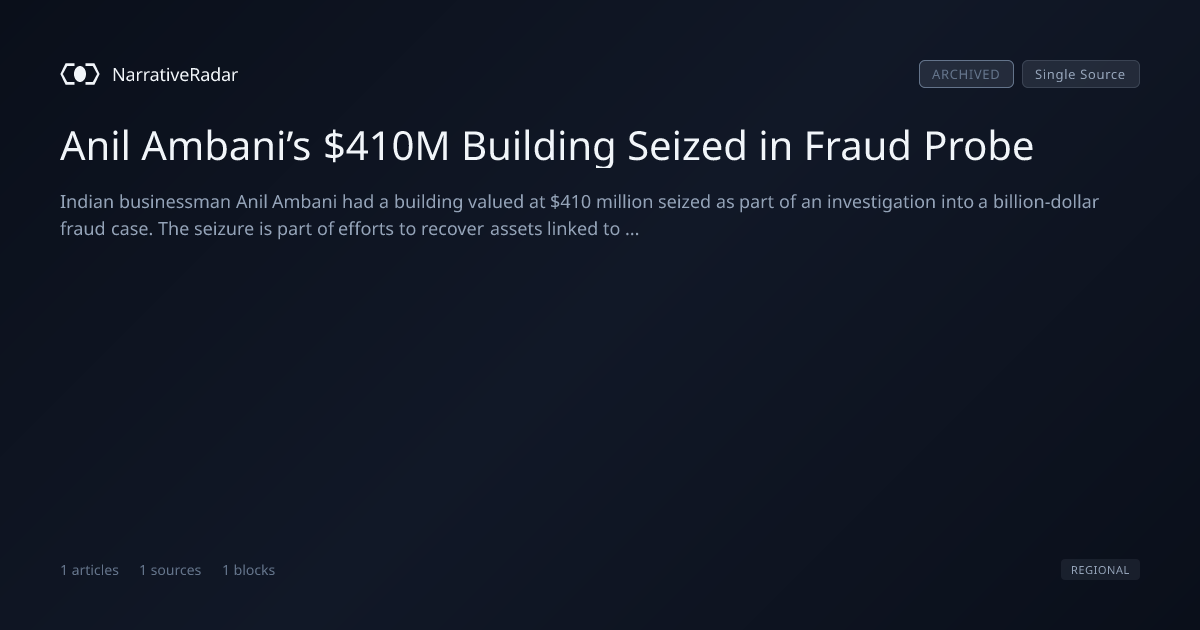Open the NarrativeRadar brand name link
Viewport: 1200px width, 630px height.
click(175, 74)
